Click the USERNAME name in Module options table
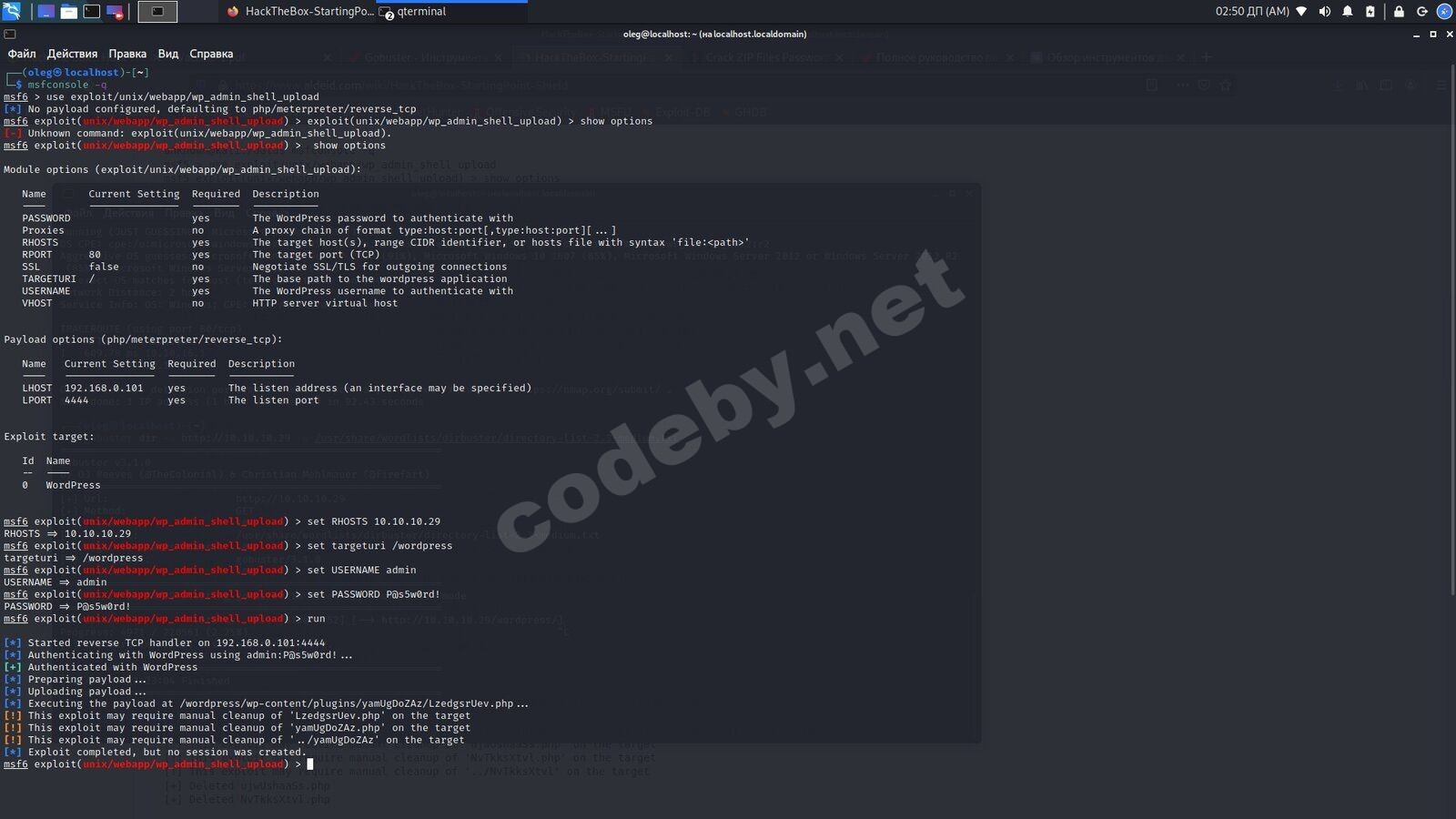This screenshot has height=819, width=1456. point(46,291)
